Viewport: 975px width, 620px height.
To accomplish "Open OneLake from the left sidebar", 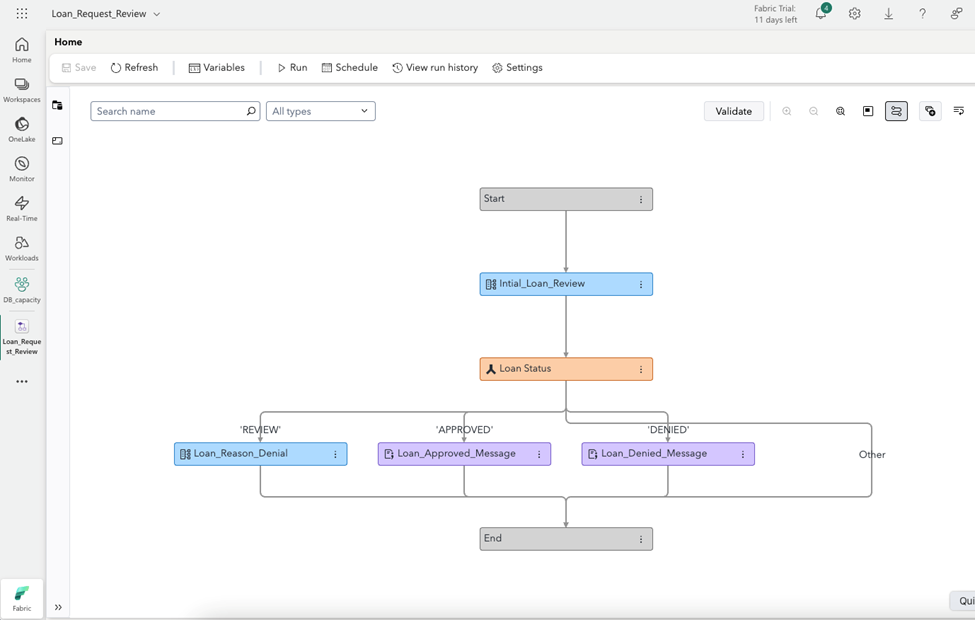I will tap(21, 130).
